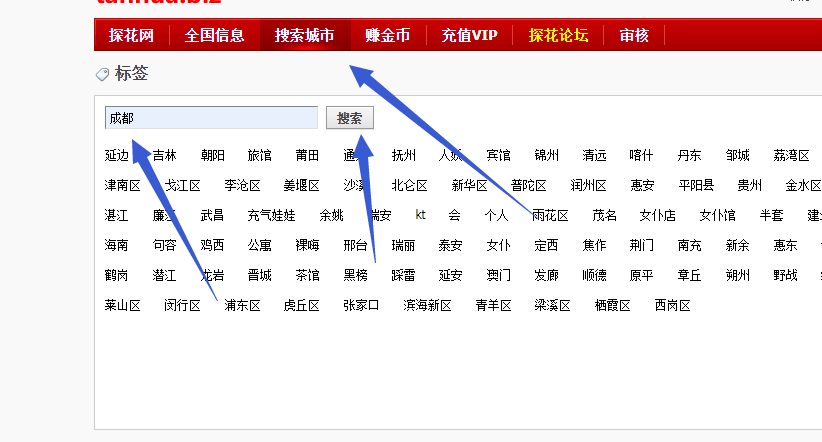The width and height of the screenshot is (822, 442).
Task: Open the 平阳县 tag link
Action: click(696, 185)
